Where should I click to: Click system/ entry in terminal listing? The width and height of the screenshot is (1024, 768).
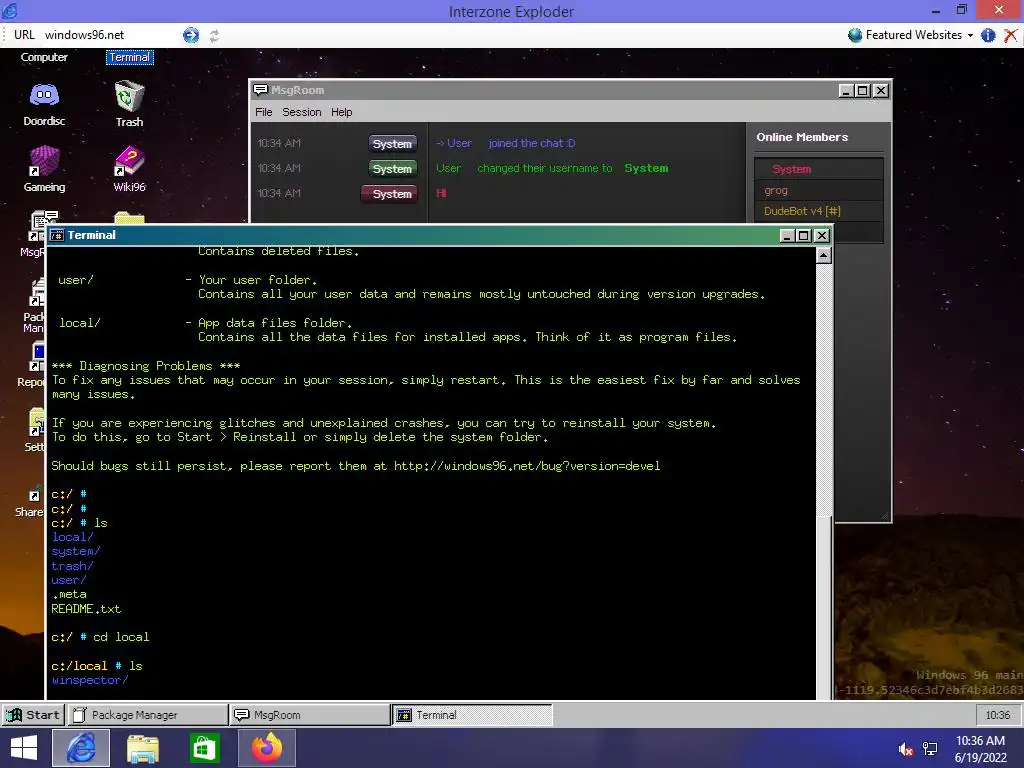(76, 552)
